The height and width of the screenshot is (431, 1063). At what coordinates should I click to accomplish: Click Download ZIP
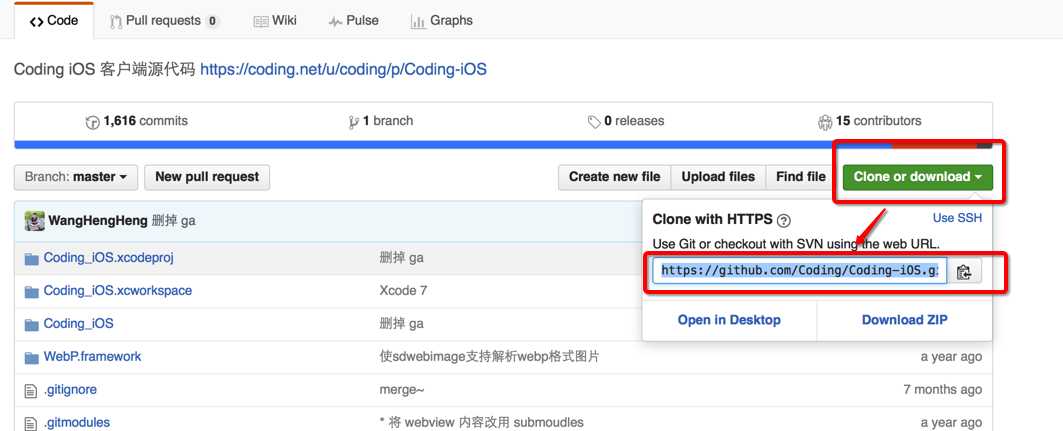click(x=904, y=320)
